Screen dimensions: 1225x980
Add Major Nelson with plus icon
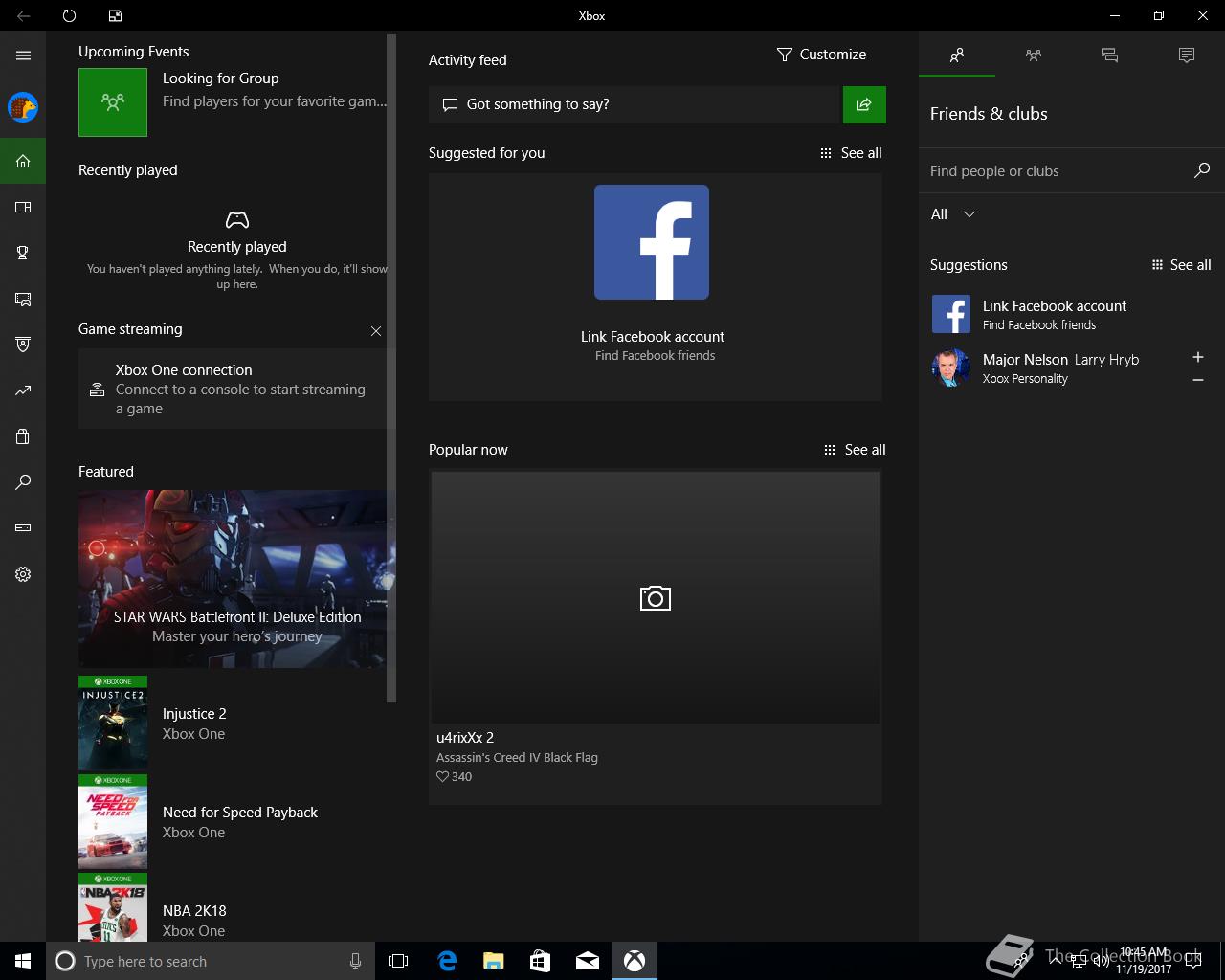[1197, 357]
